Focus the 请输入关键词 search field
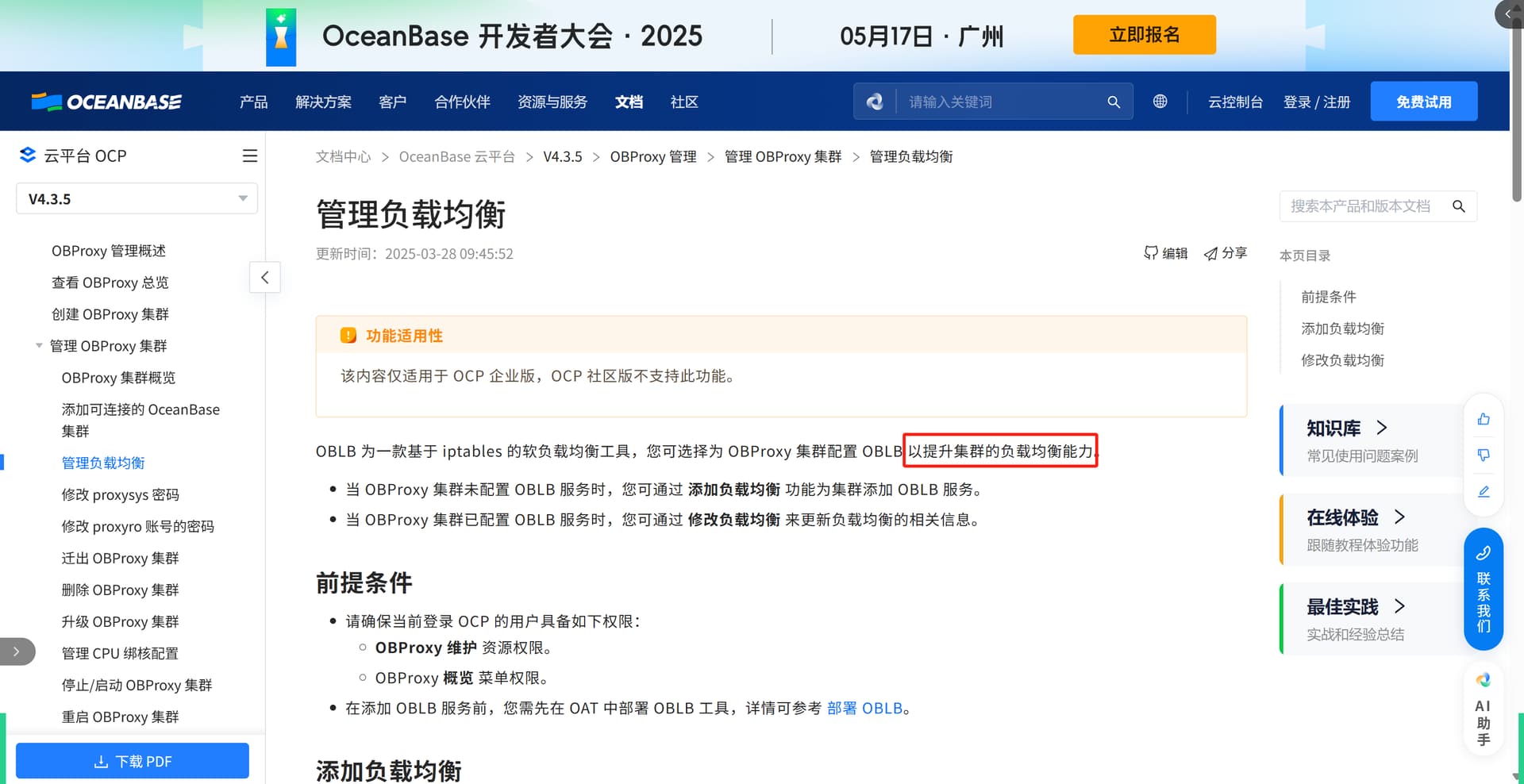This screenshot has height=784, width=1524. click(1000, 102)
